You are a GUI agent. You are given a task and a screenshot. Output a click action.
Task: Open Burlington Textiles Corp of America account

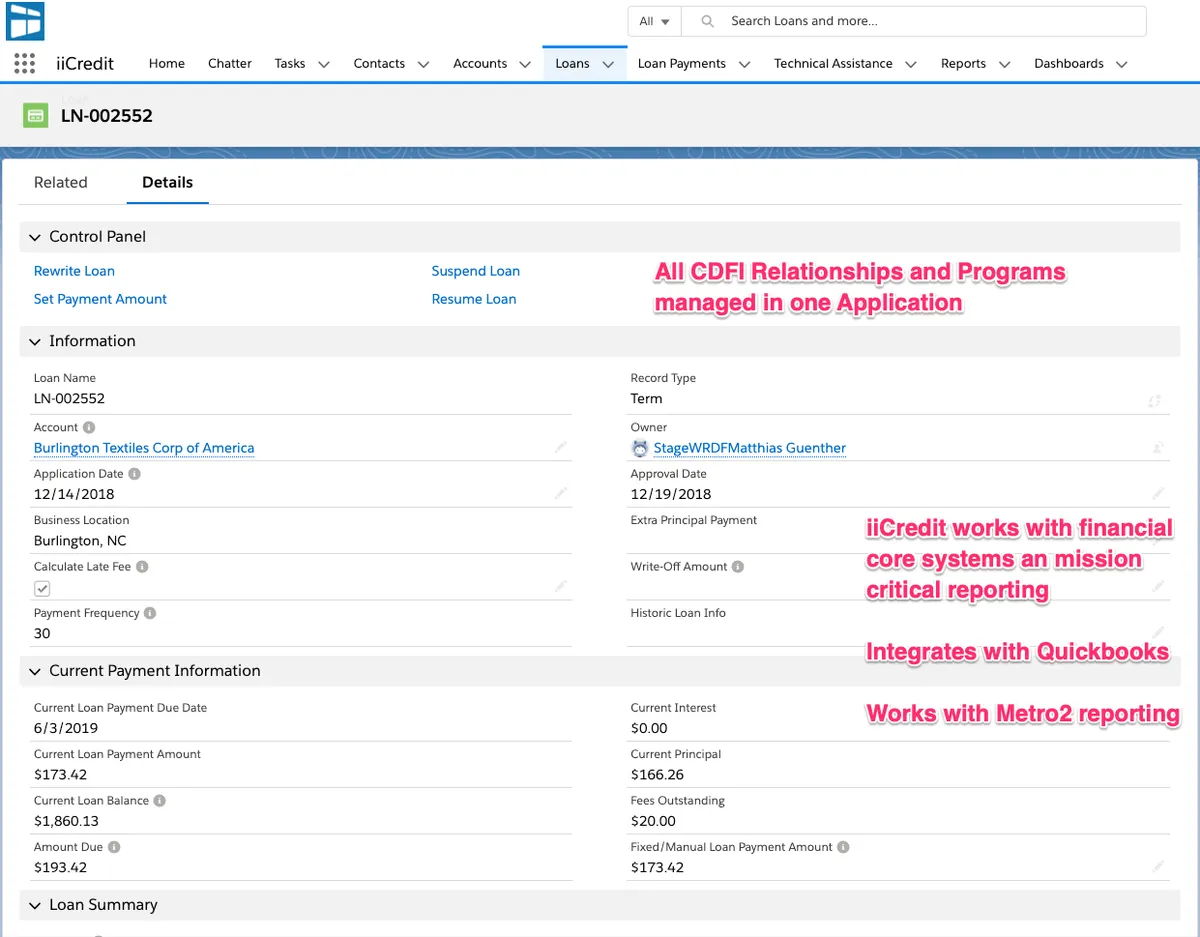[x=144, y=448]
